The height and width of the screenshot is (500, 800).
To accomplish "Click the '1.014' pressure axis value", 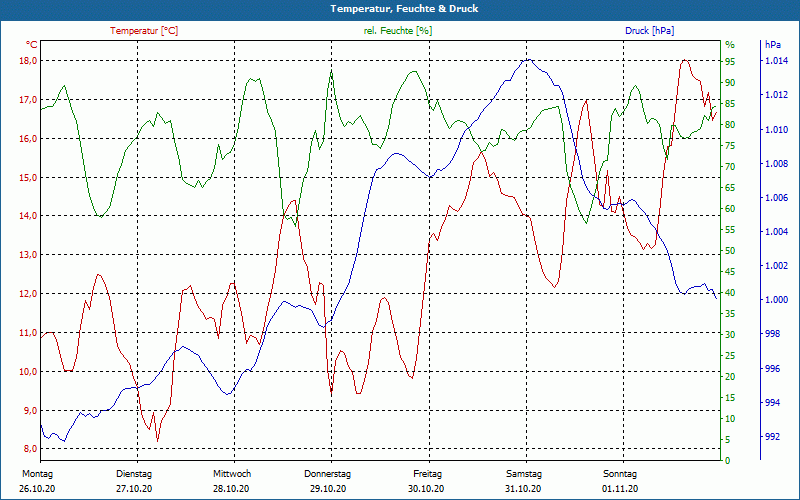I will pyautogui.click(x=776, y=61).
